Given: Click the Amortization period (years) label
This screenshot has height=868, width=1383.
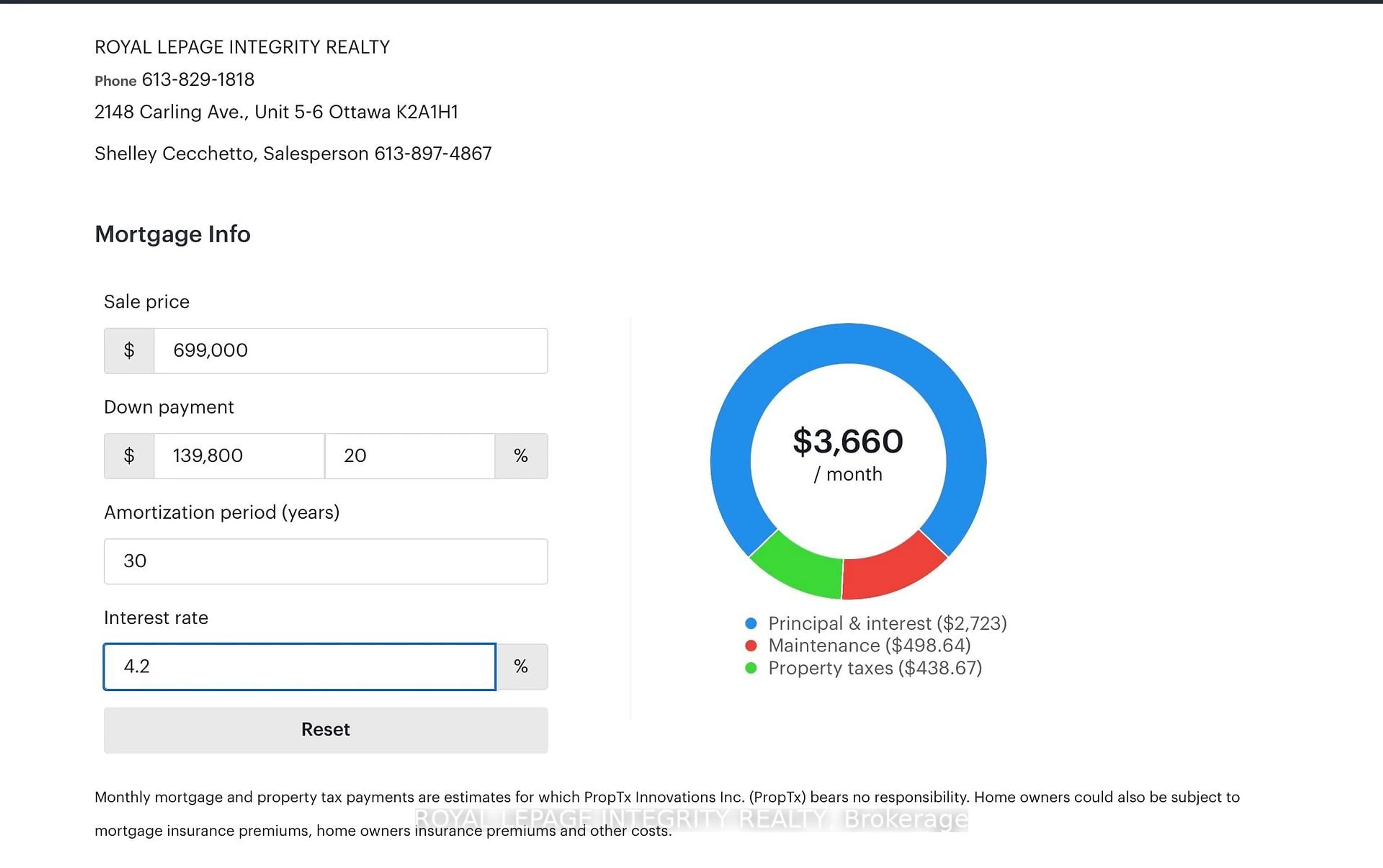Looking at the screenshot, I should (x=221, y=512).
